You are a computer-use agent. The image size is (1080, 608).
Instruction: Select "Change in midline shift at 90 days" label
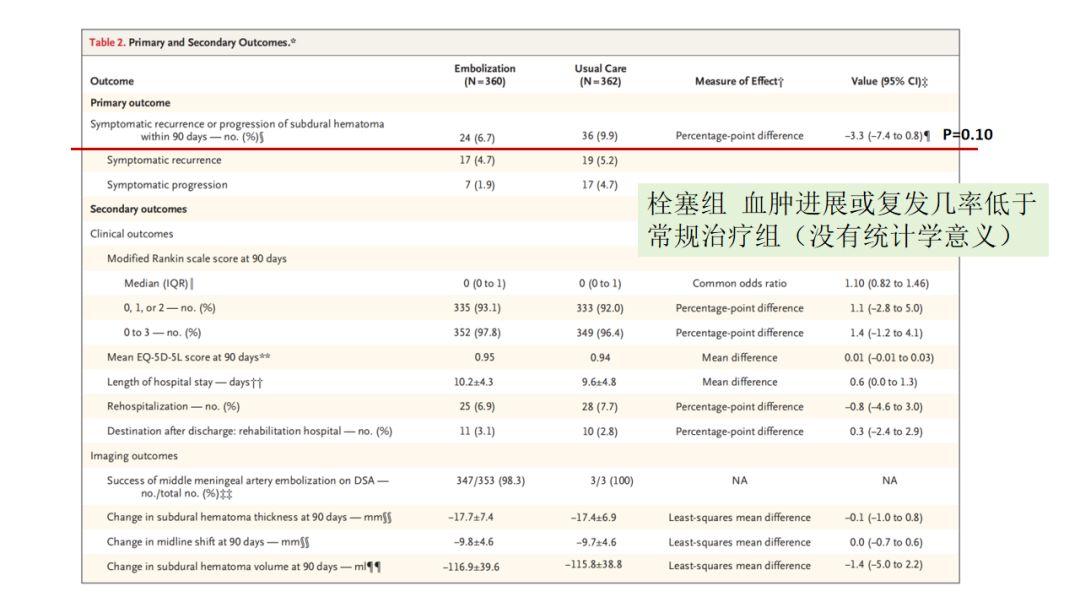point(208,542)
